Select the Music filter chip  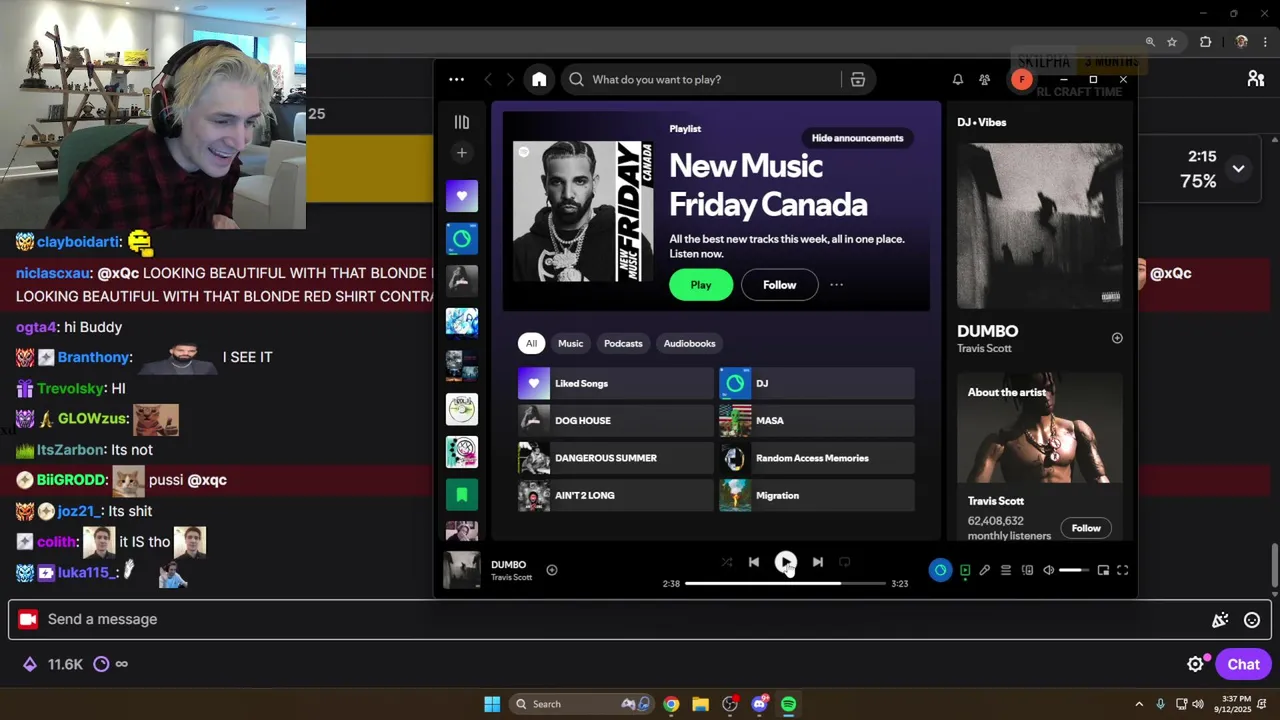click(x=570, y=343)
